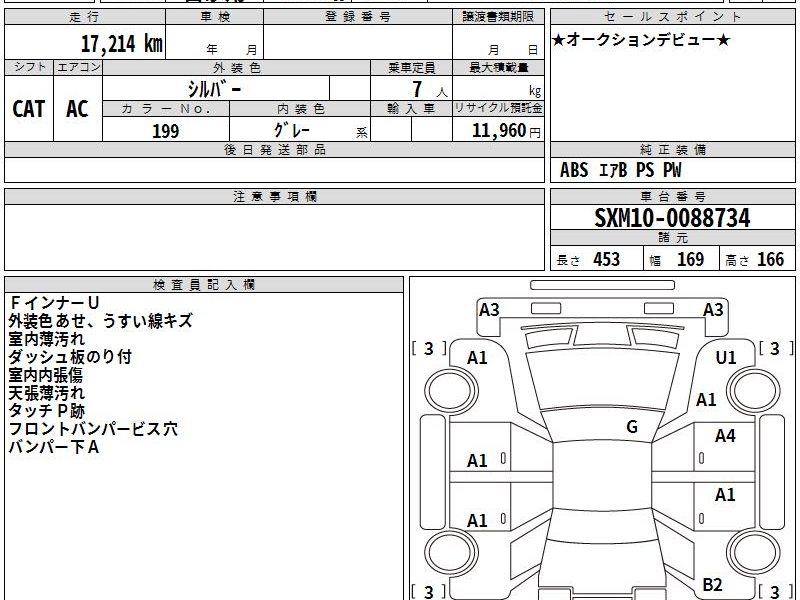Image resolution: width=800 pixels, height=600 pixels.
Task: Click the height value 166
Action: click(770, 259)
